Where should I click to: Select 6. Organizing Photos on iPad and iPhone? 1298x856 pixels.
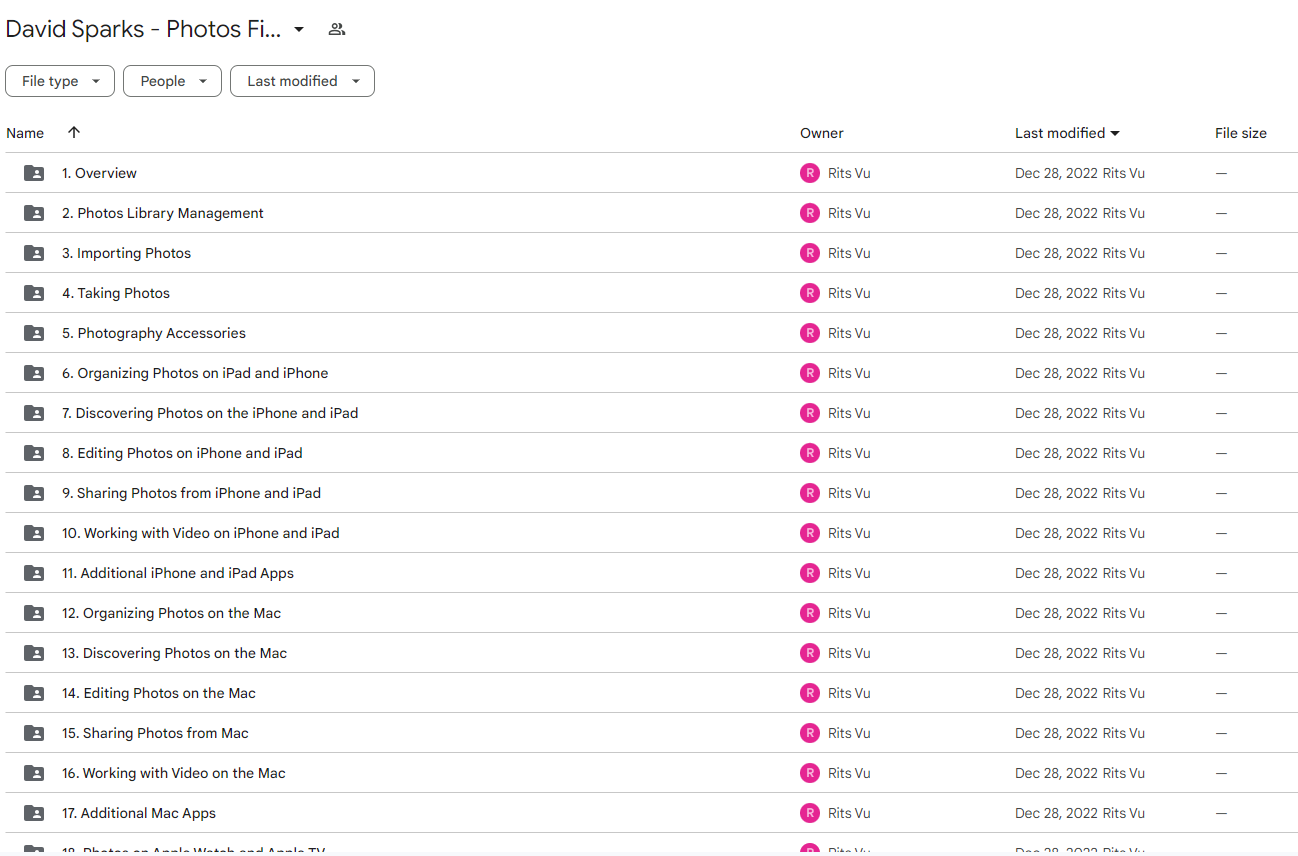(x=195, y=373)
